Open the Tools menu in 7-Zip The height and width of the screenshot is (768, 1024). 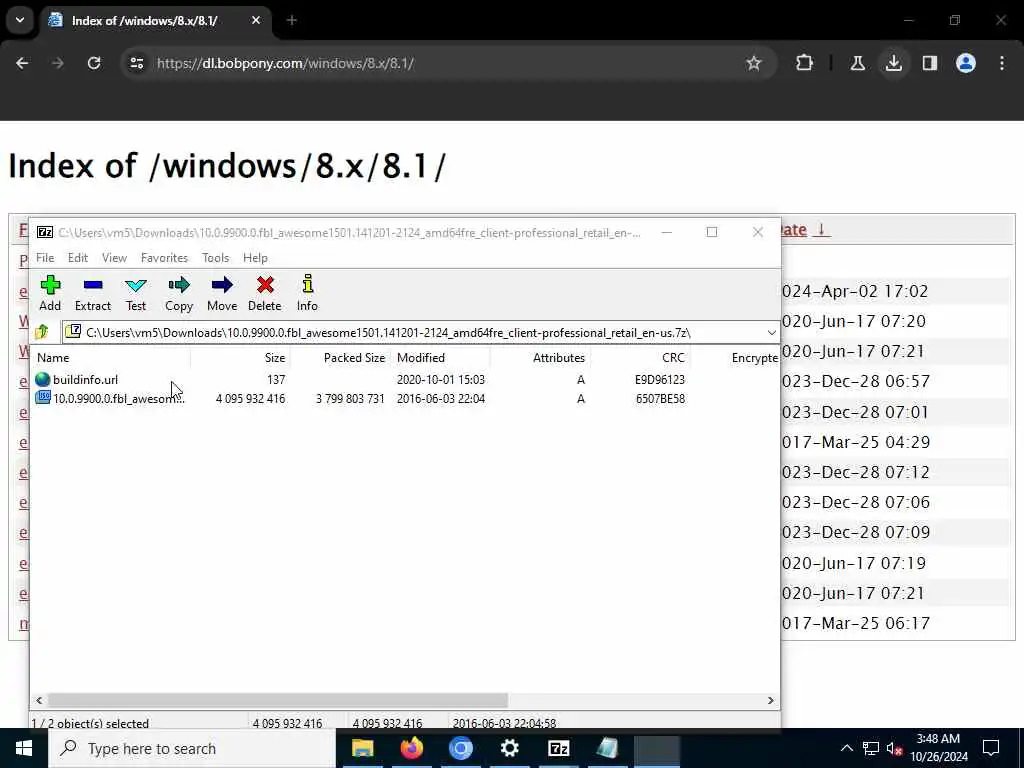[x=216, y=258]
